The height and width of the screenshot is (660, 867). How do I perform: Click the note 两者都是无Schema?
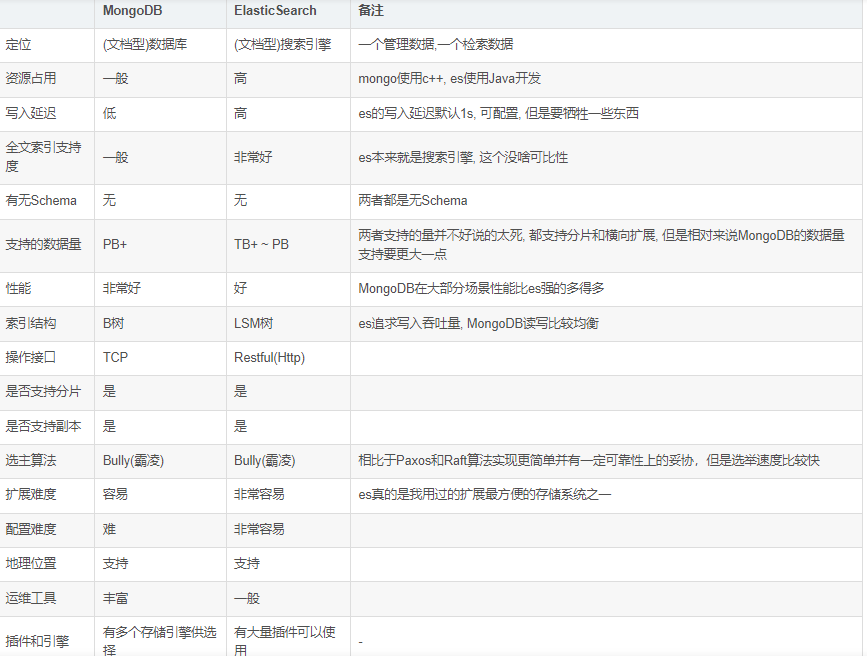click(412, 201)
